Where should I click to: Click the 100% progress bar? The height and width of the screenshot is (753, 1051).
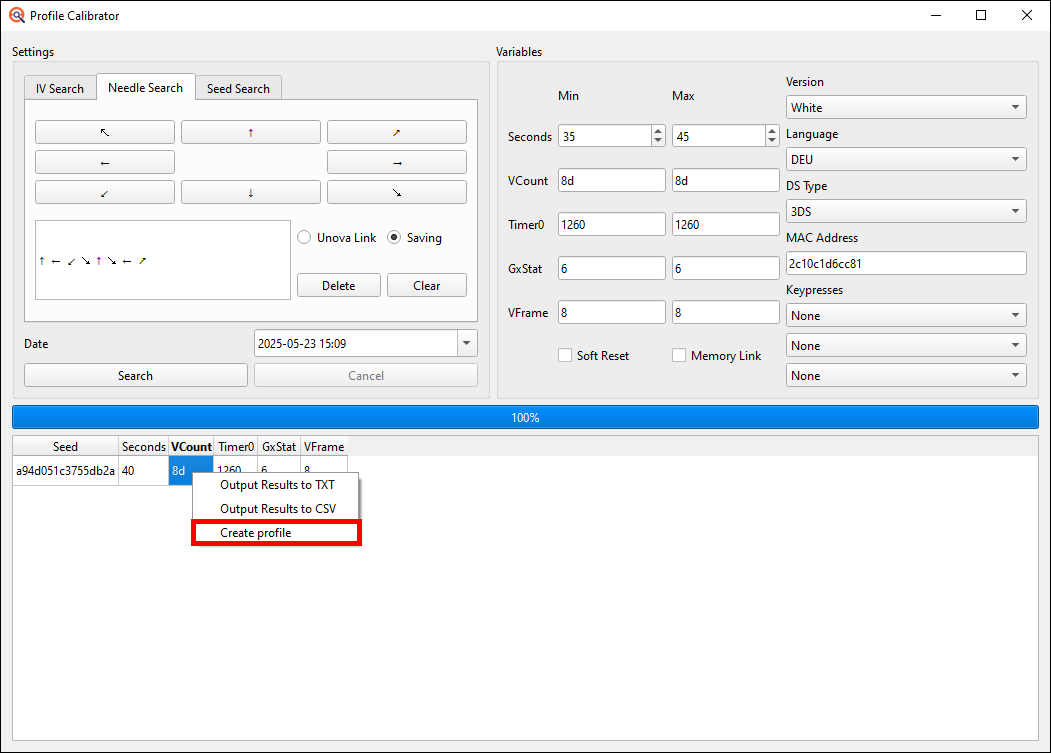pos(526,417)
